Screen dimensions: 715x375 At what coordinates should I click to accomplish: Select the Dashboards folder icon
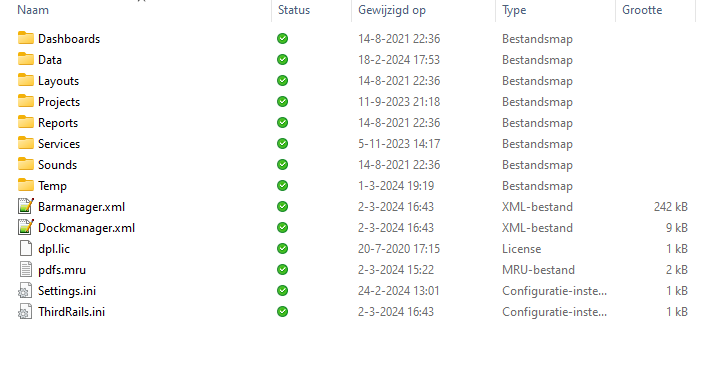[26, 38]
